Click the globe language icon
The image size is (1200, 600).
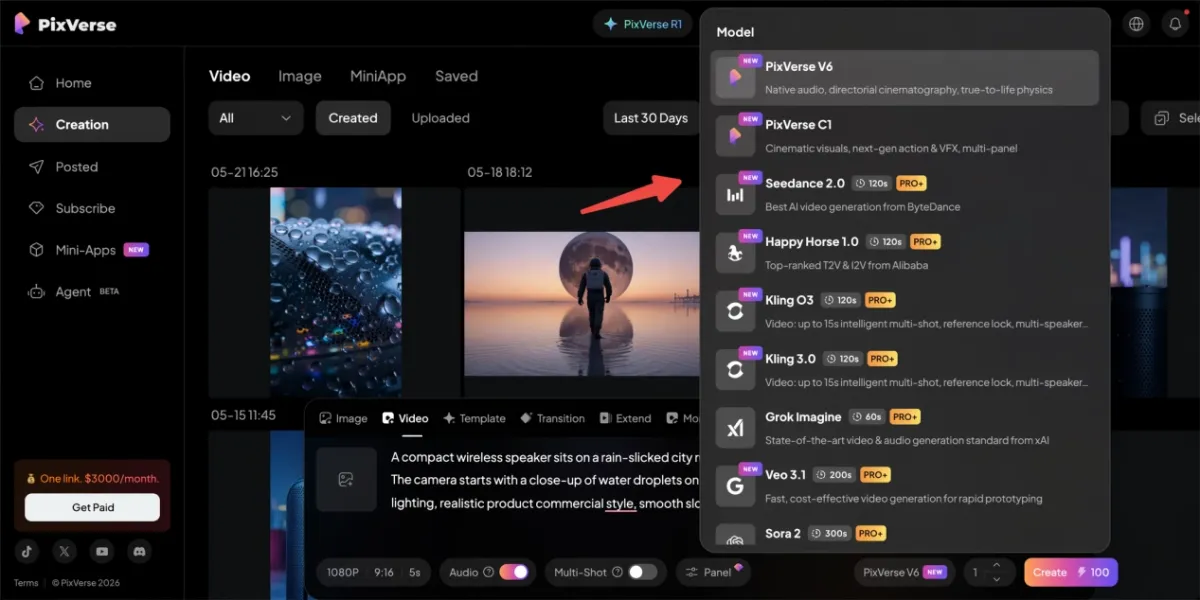pyautogui.click(x=1136, y=24)
